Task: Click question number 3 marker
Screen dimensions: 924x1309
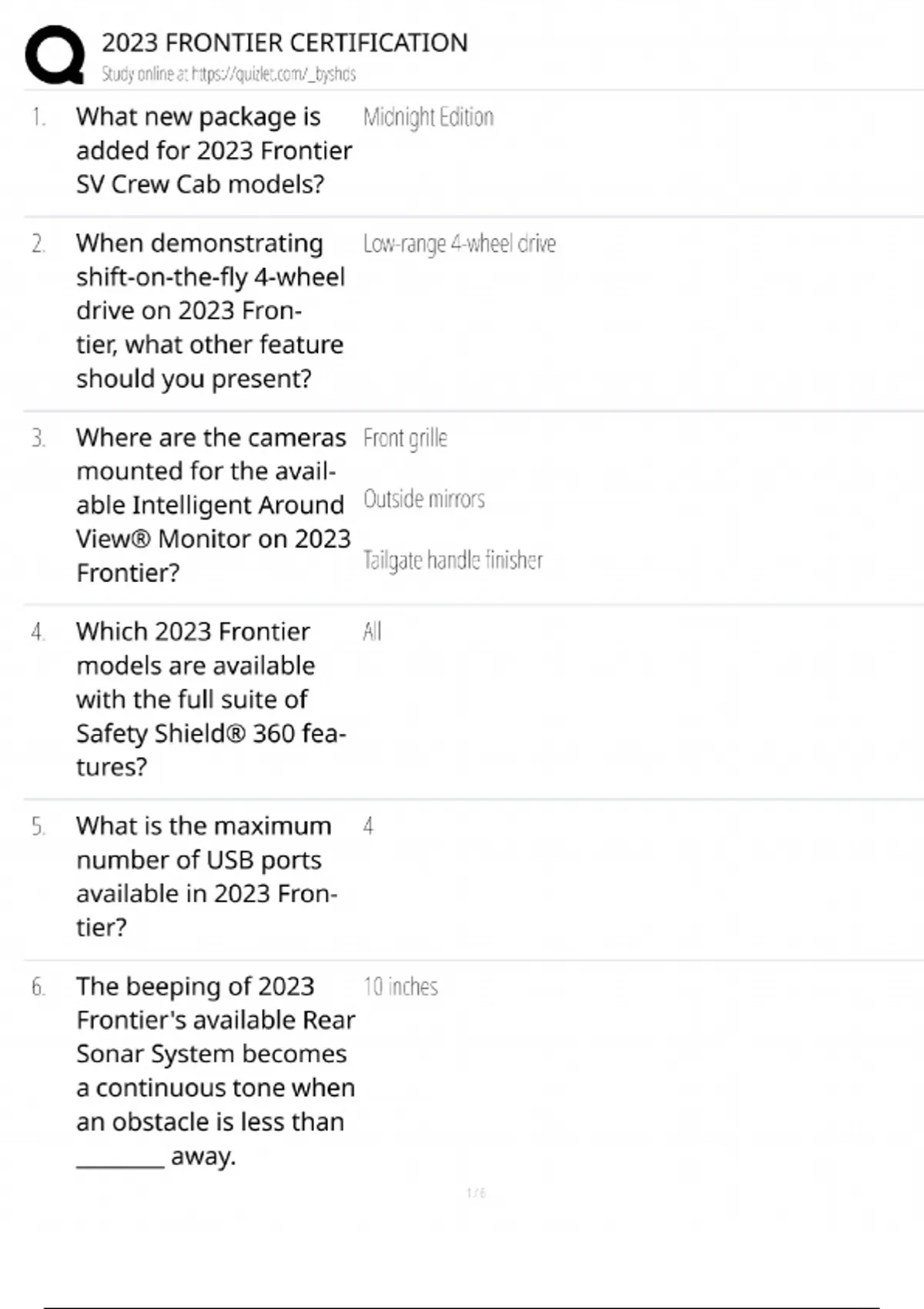Action: pos(38,438)
